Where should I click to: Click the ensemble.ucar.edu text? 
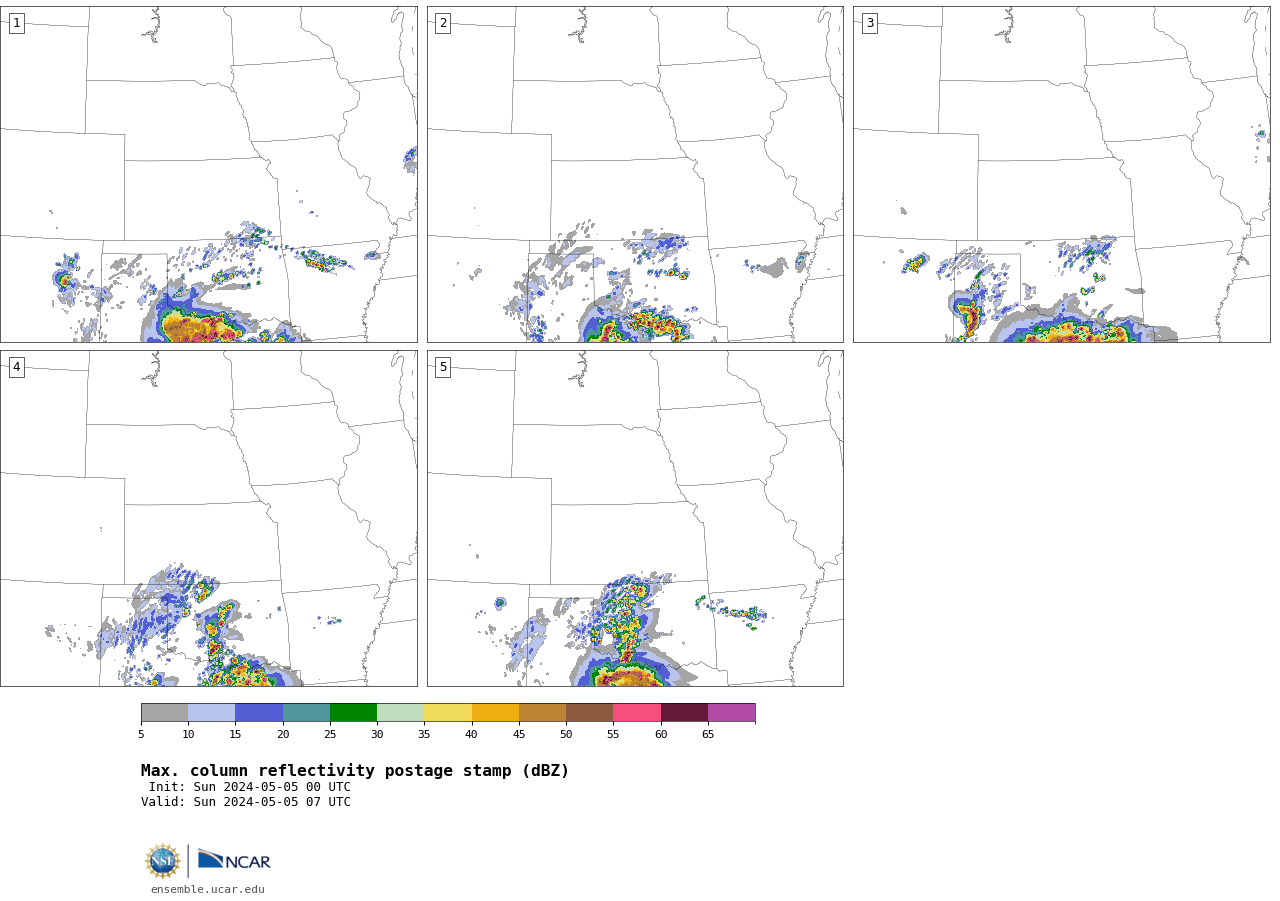208,889
